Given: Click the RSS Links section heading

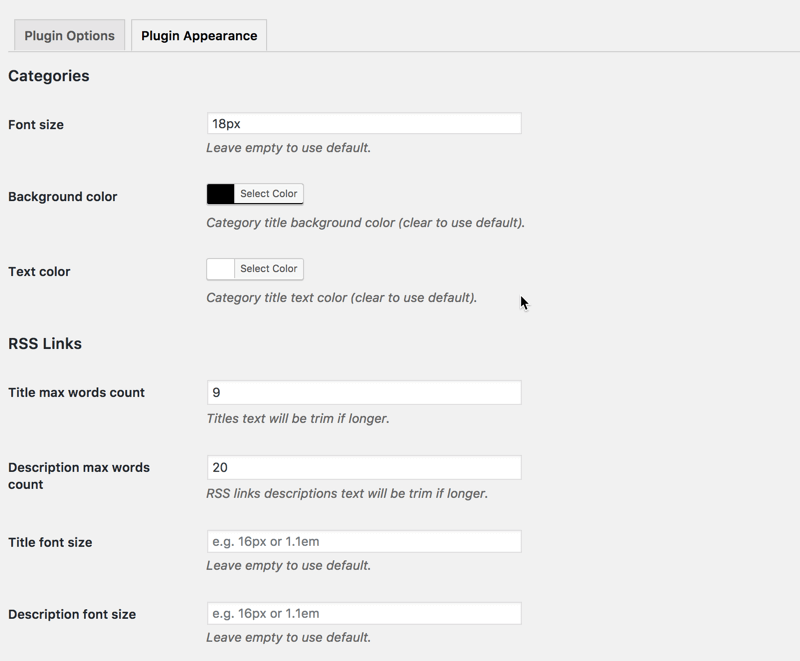Looking at the screenshot, I should pyautogui.click(x=45, y=344).
